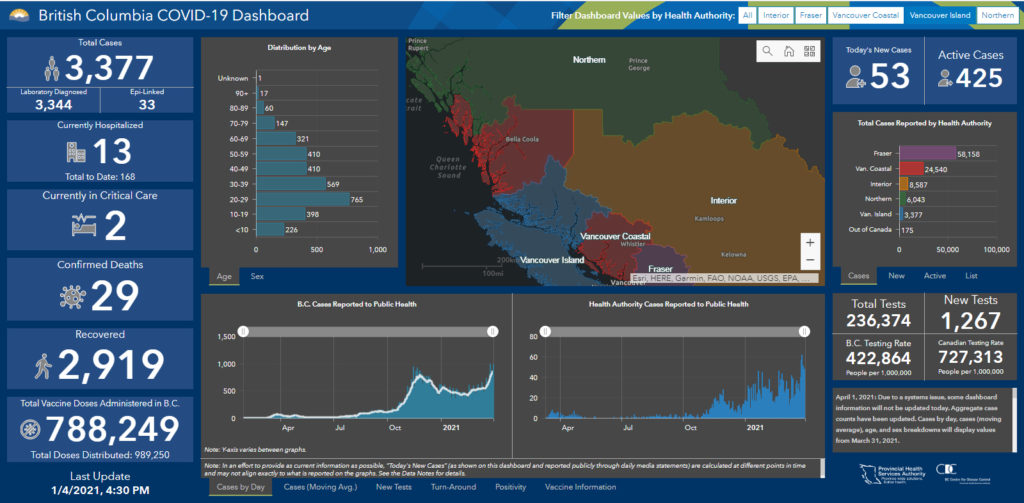This screenshot has width=1024, height=503.
Task: Click right range handle on Health Authority chart
Action: coord(806,331)
